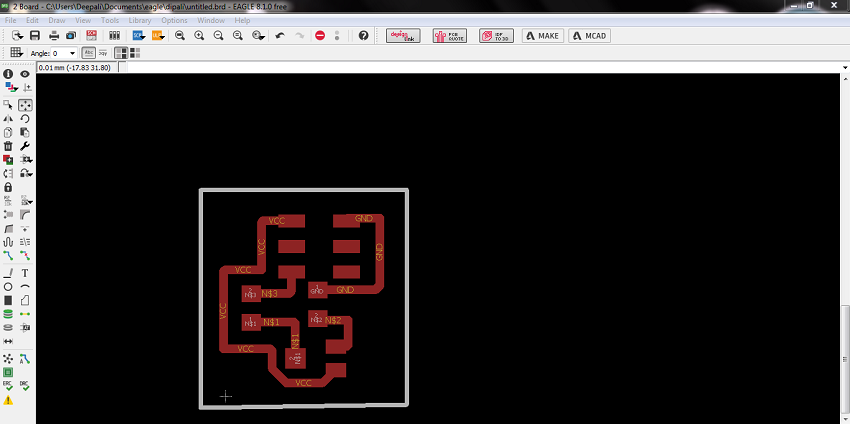Open the Edit menu
850x424 pixels.
pyautogui.click(x=33, y=21)
